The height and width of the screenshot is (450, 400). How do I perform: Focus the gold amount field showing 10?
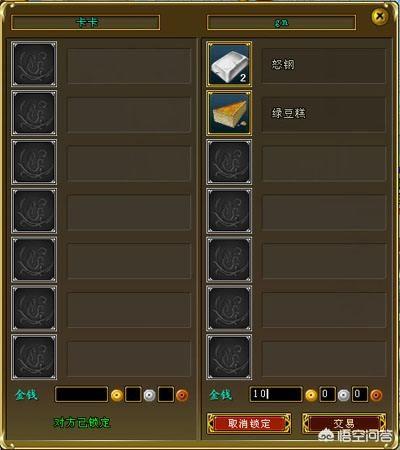click(276, 395)
